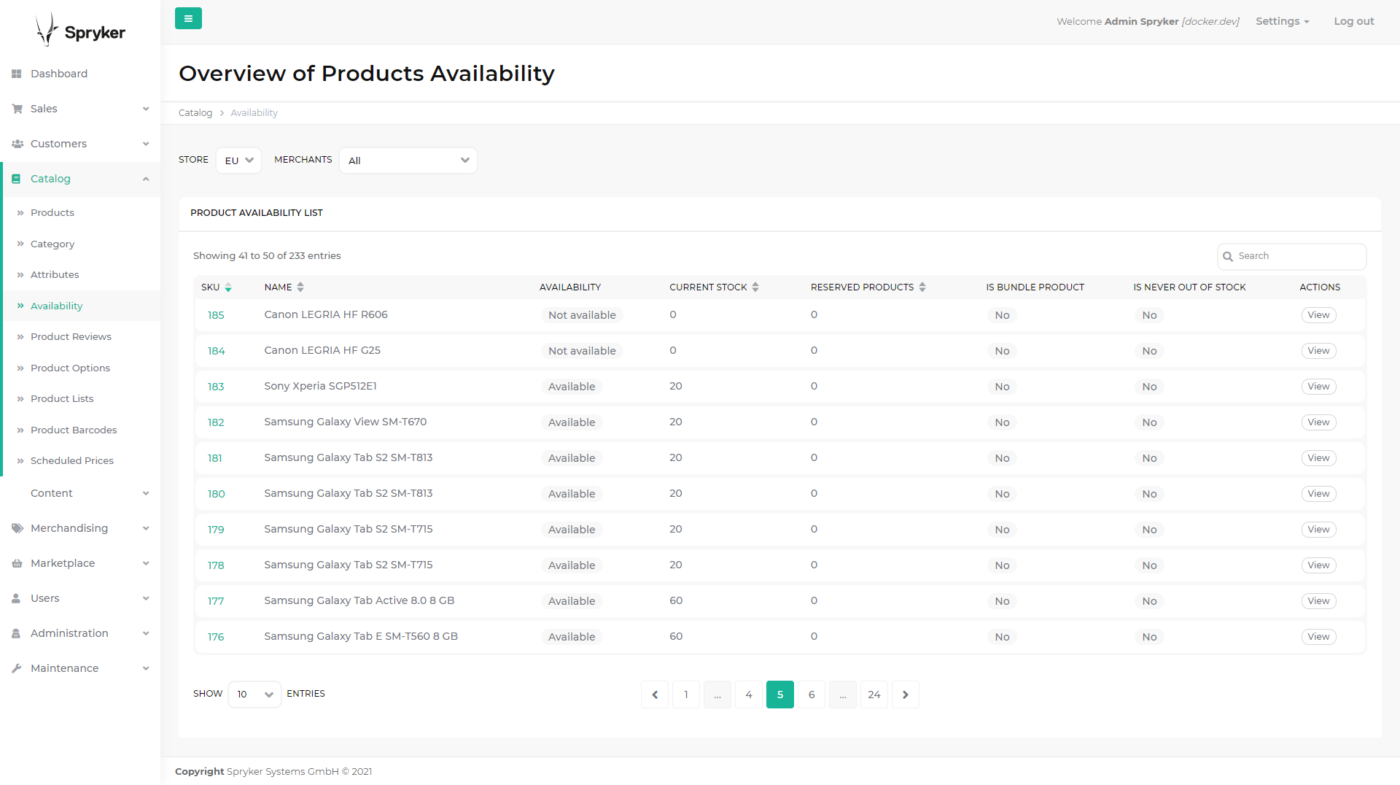The width and height of the screenshot is (1400, 785).
Task: Click the Spryker logo
Action: pyautogui.click(x=80, y=30)
